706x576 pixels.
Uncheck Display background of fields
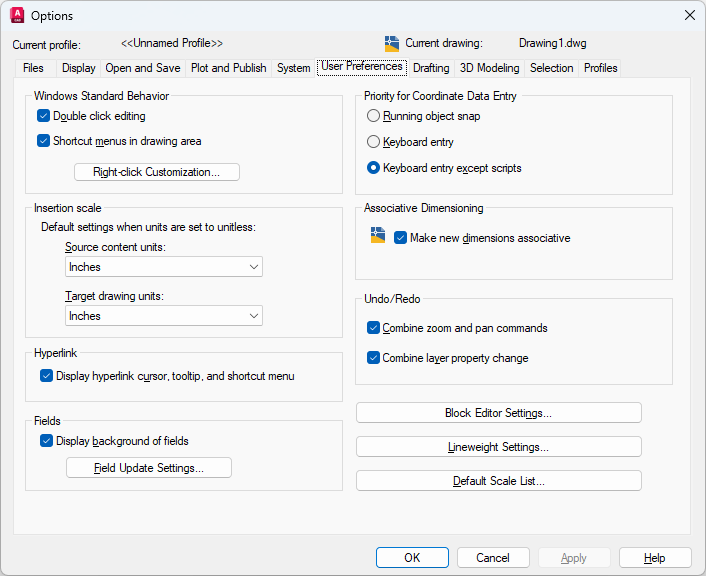(x=47, y=441)
